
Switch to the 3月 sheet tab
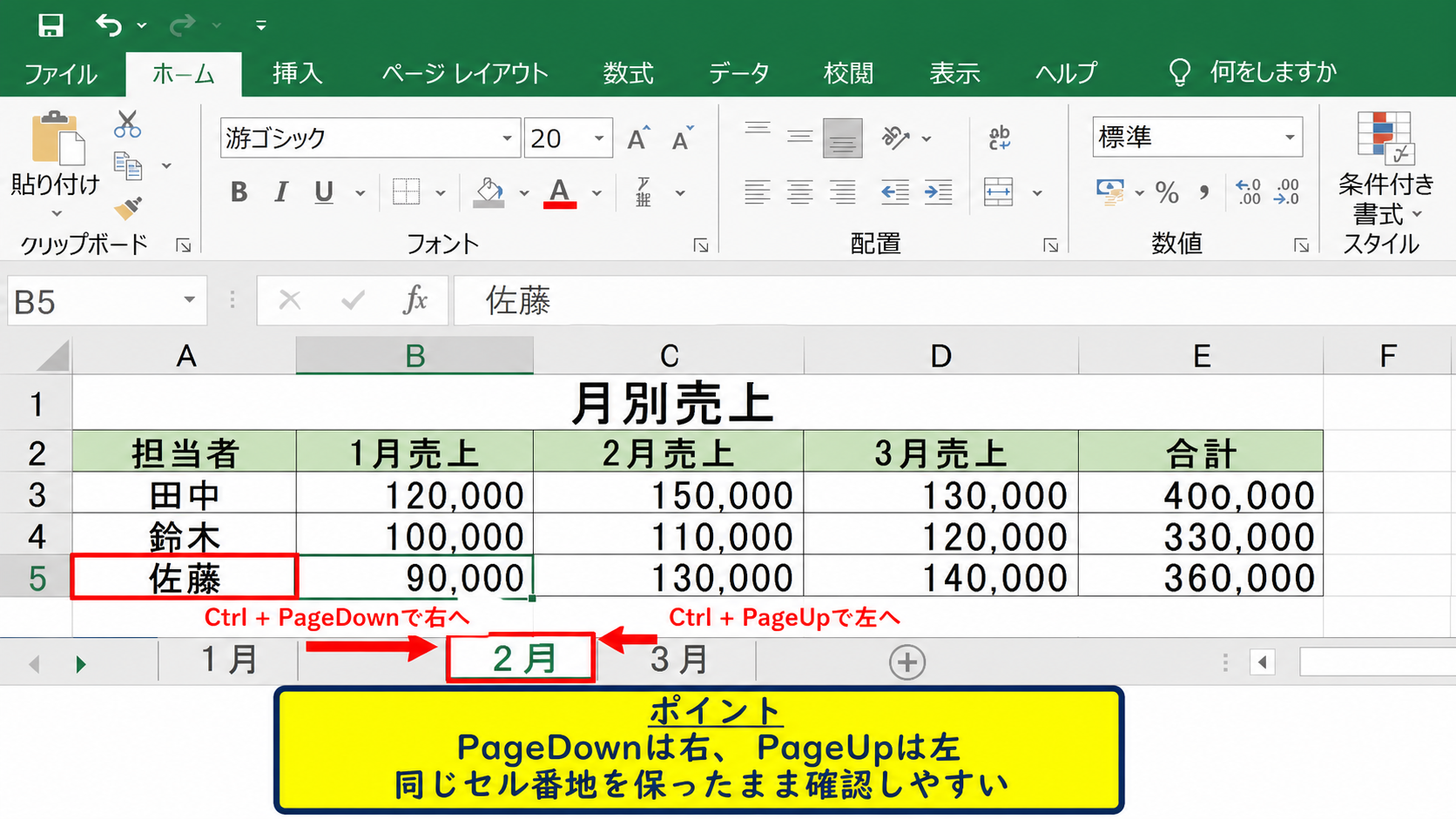[678, 661]
